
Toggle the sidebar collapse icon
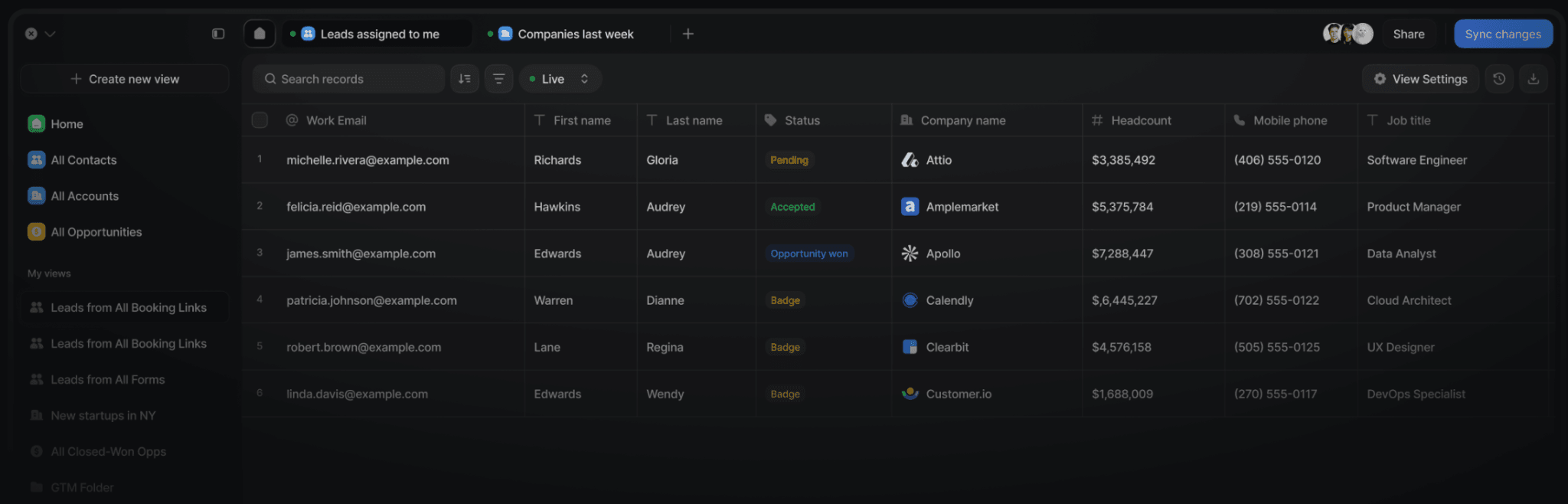pyautogui.click(x=218, y=34)
